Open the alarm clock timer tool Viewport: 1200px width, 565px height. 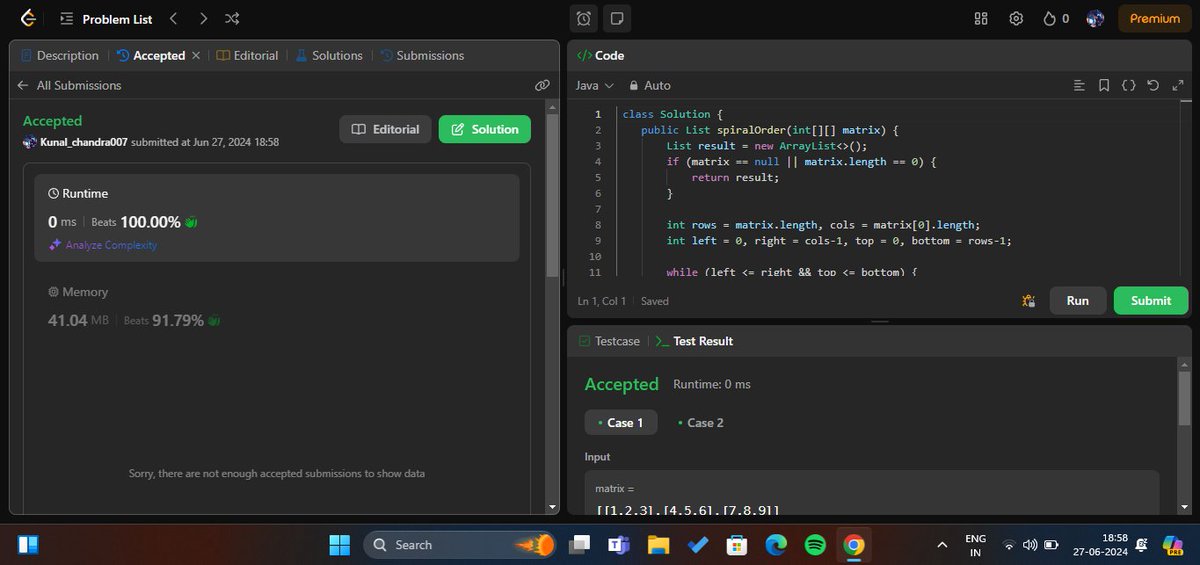click(584, 19)
